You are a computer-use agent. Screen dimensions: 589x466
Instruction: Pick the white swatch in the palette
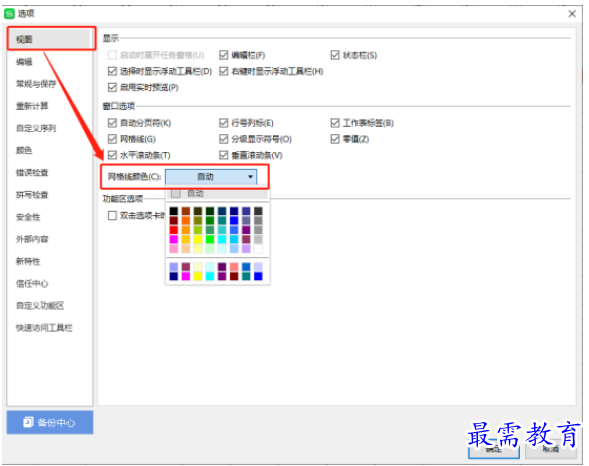pos(258,249)
